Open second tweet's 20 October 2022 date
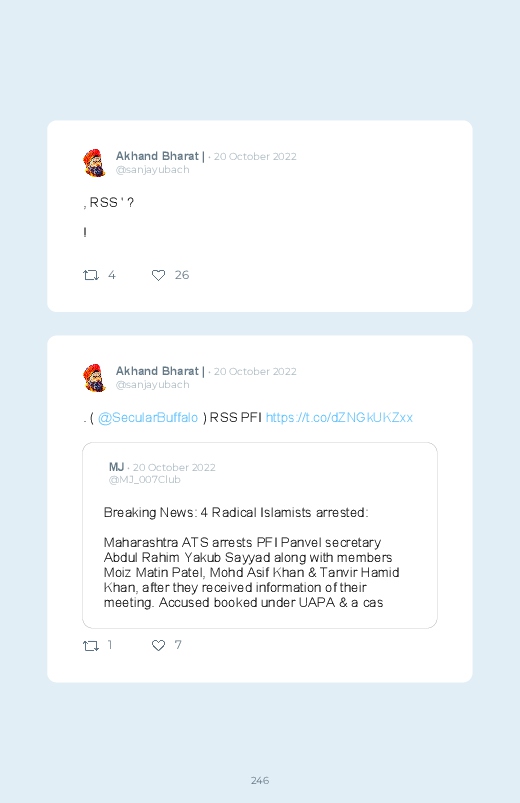The height and width of the screenshot is (803, 520). pyautogui.click(x=255, y=372)
